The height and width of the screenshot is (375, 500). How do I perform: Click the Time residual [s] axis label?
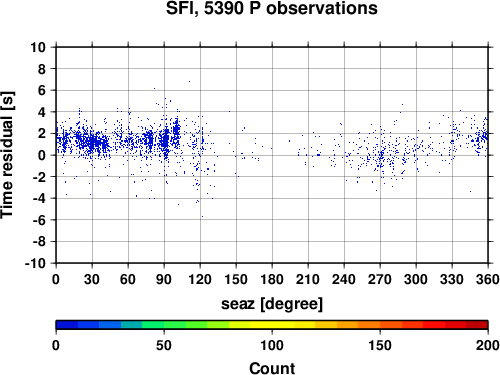(x=7, y=155)
